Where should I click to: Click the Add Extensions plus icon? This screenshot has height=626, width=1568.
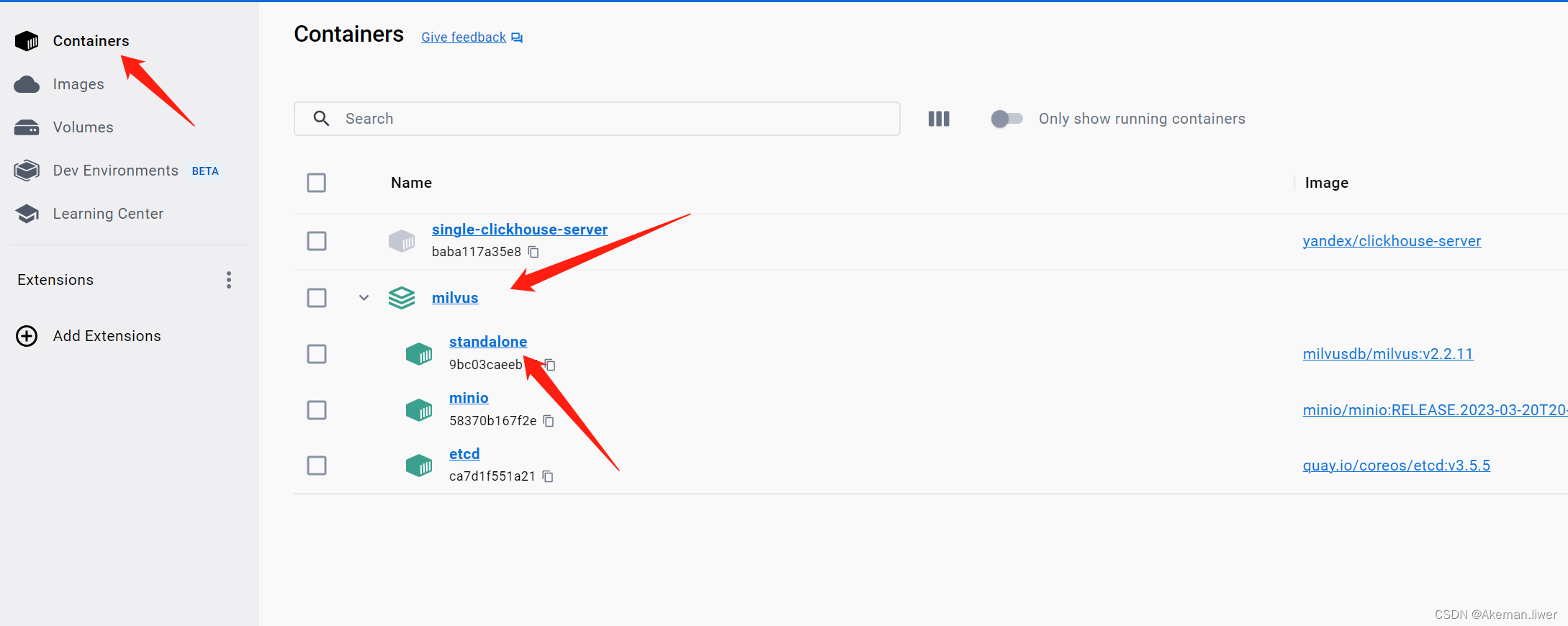coord(27,336)
